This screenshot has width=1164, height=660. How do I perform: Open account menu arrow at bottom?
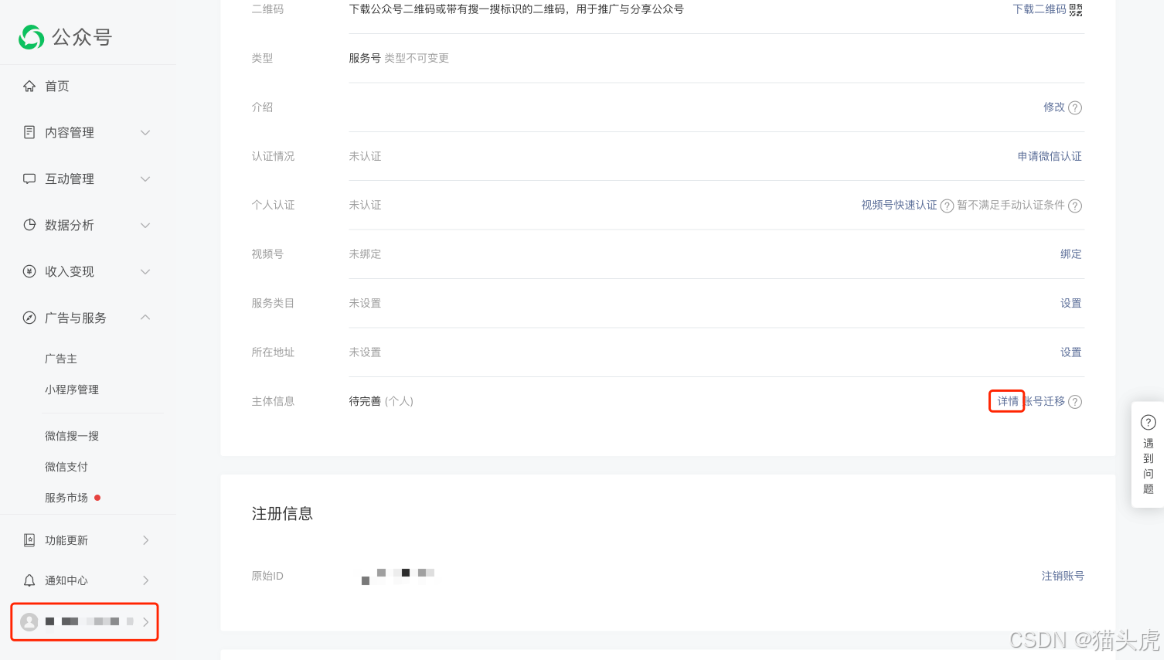[146, 622]
